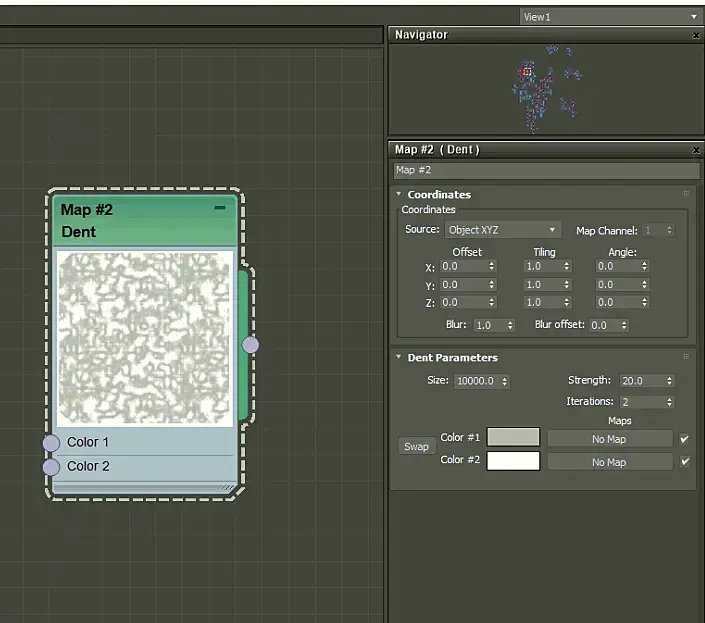
Task: Click the Dent node output socket
Action: click(x=251, y=344)
